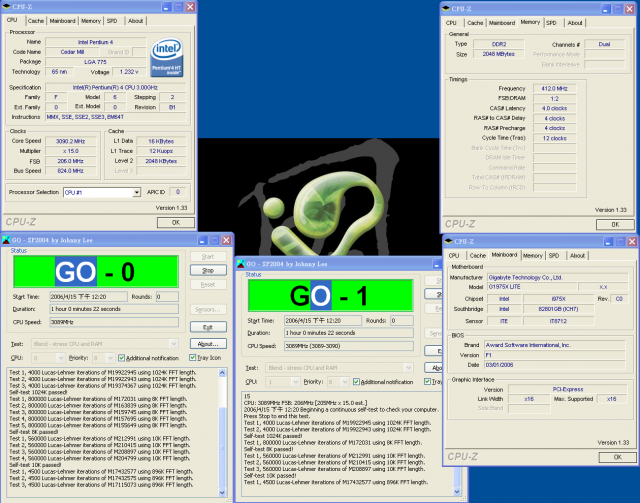Open SPD tab in CPU window
Screen dimensions: 640x503
[112, 21]
